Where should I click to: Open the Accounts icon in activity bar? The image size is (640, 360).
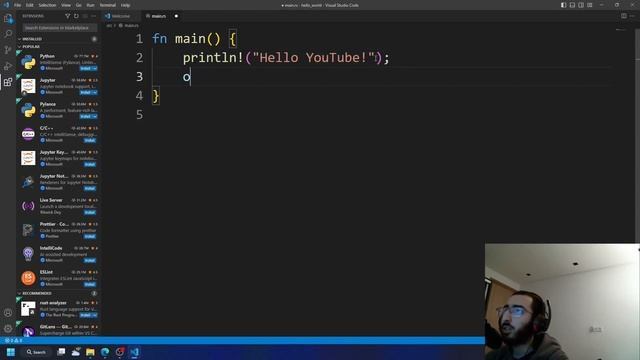point(8,313)
